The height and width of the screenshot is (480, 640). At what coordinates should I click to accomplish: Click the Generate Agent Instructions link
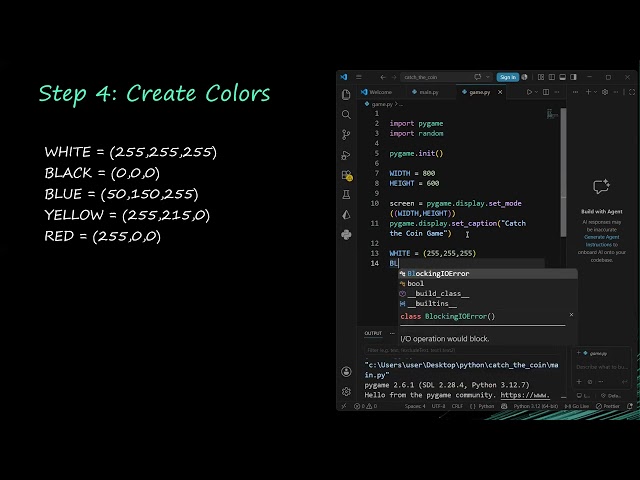[602, 241]
